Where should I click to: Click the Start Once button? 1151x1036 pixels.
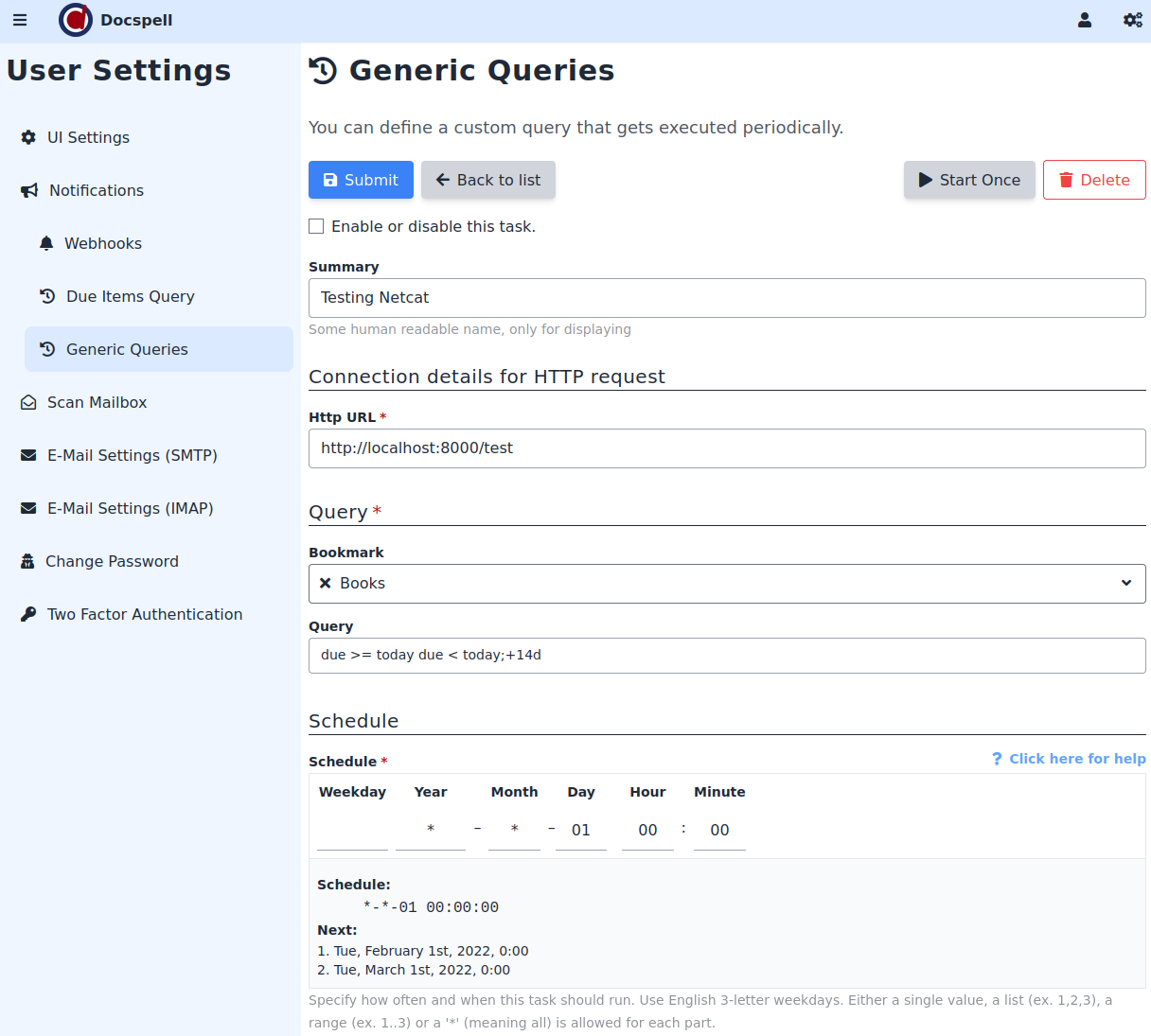point(969,180)
